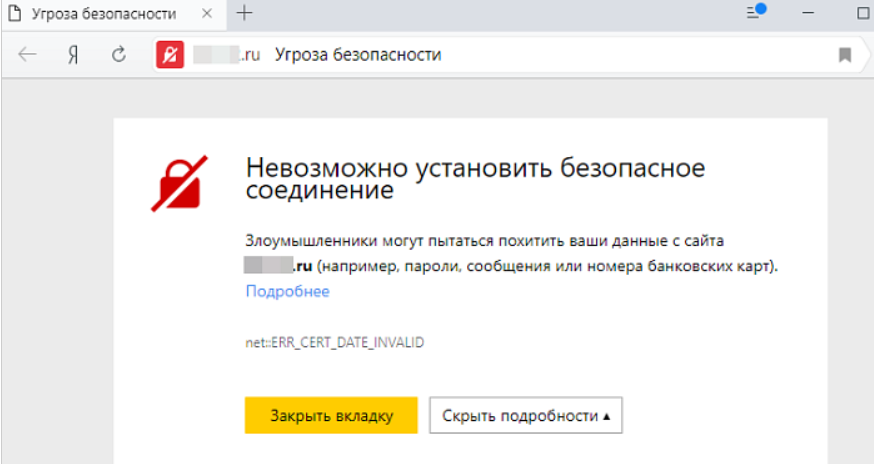The width and height of the screenshot is (874, 464).
Task: Click the red broken-lock security icon in the address bar
Action: pyautogui.click(x=170, y=55)
